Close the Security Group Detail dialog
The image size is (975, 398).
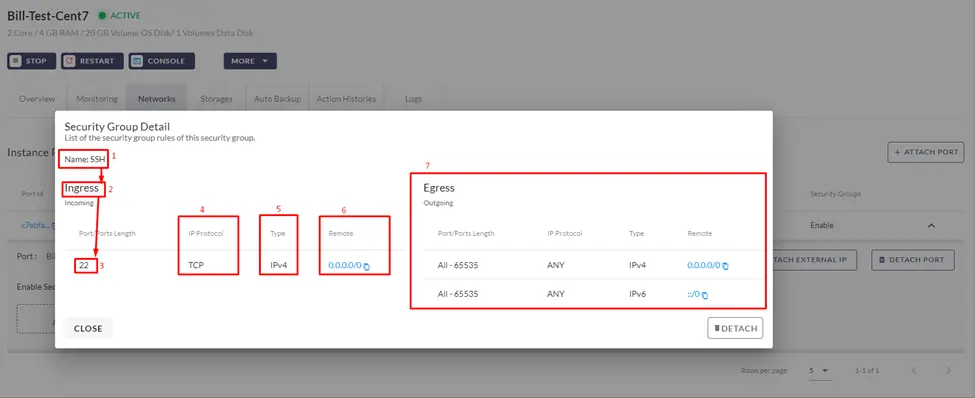pos(88,328)
